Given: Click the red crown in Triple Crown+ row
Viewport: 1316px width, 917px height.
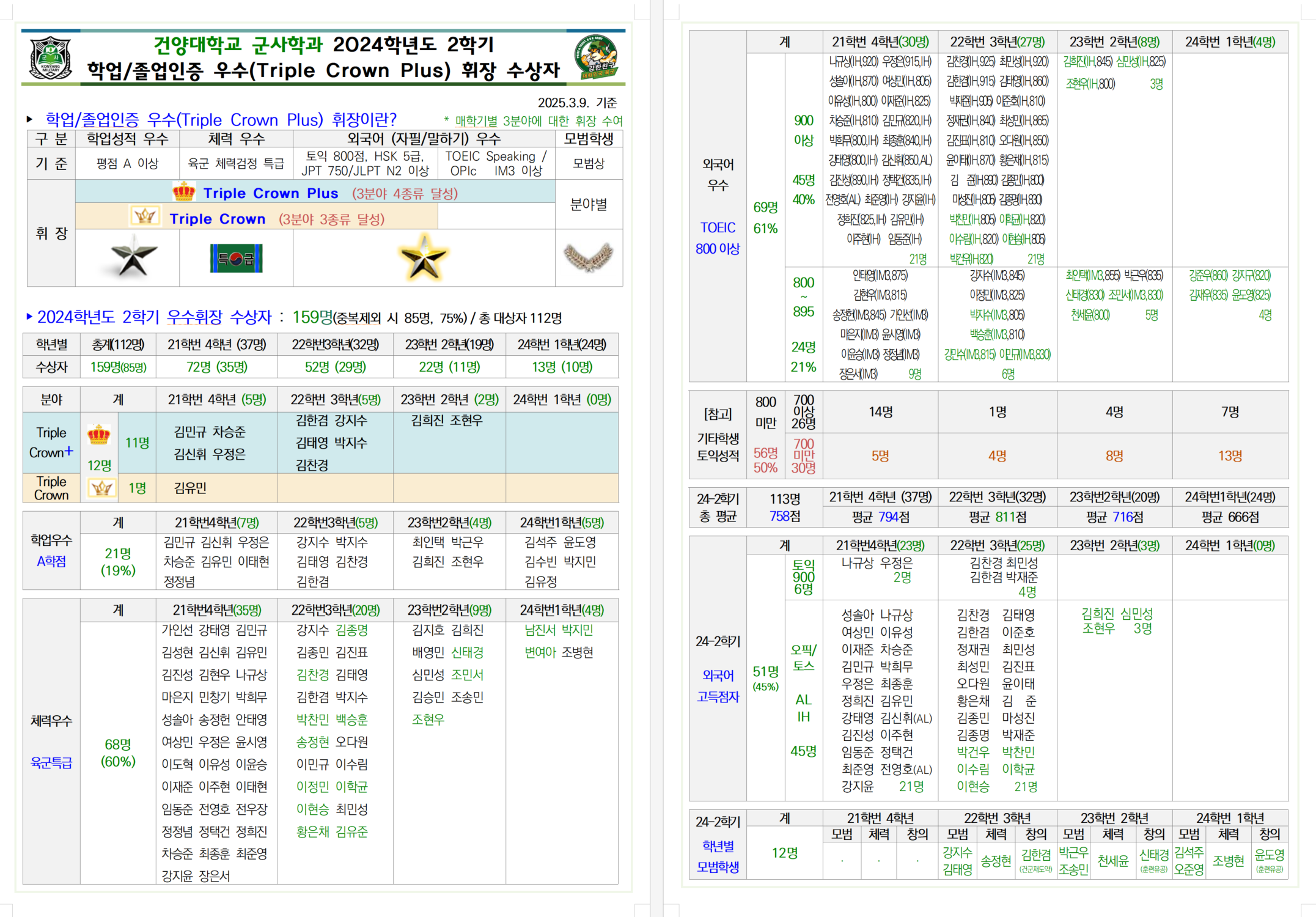Looking at the screenshot, I should click(x=99, y=435).
